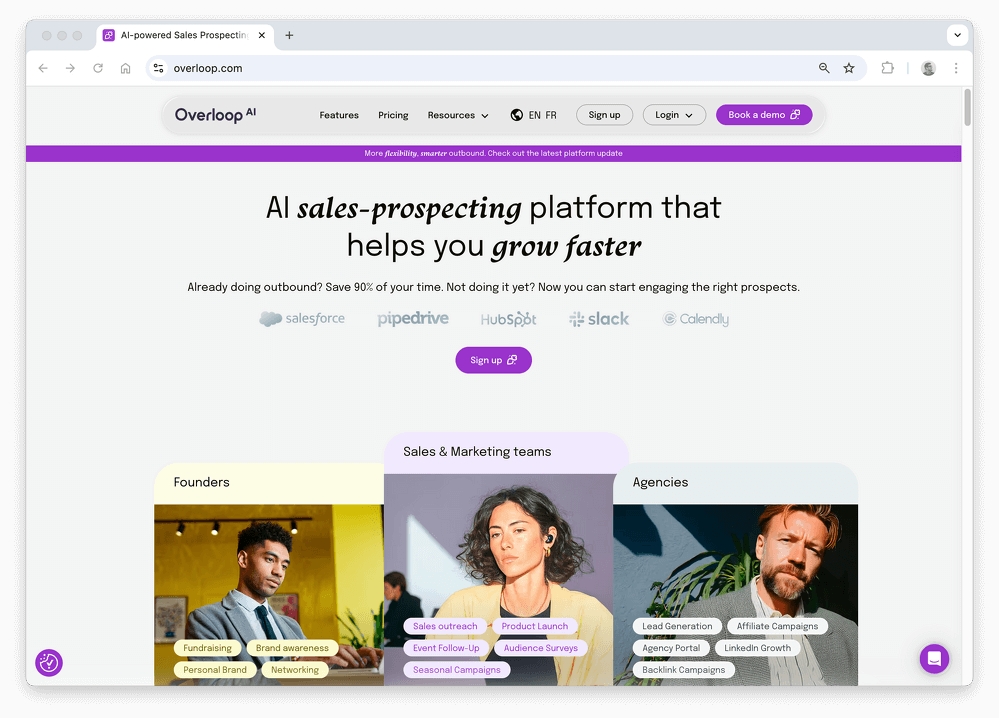
Task: Click the purple Sign up button under logos
Action: coord(493,360)
